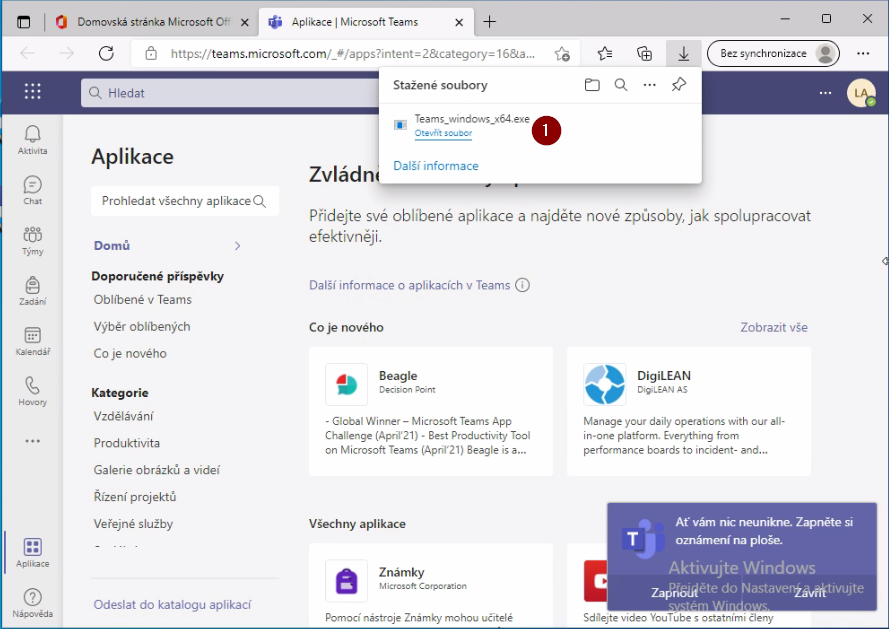Viewport: 889px width, 629px height.
Task: Expand the Domů chevron arrow
Action: (x=238, y=246)
